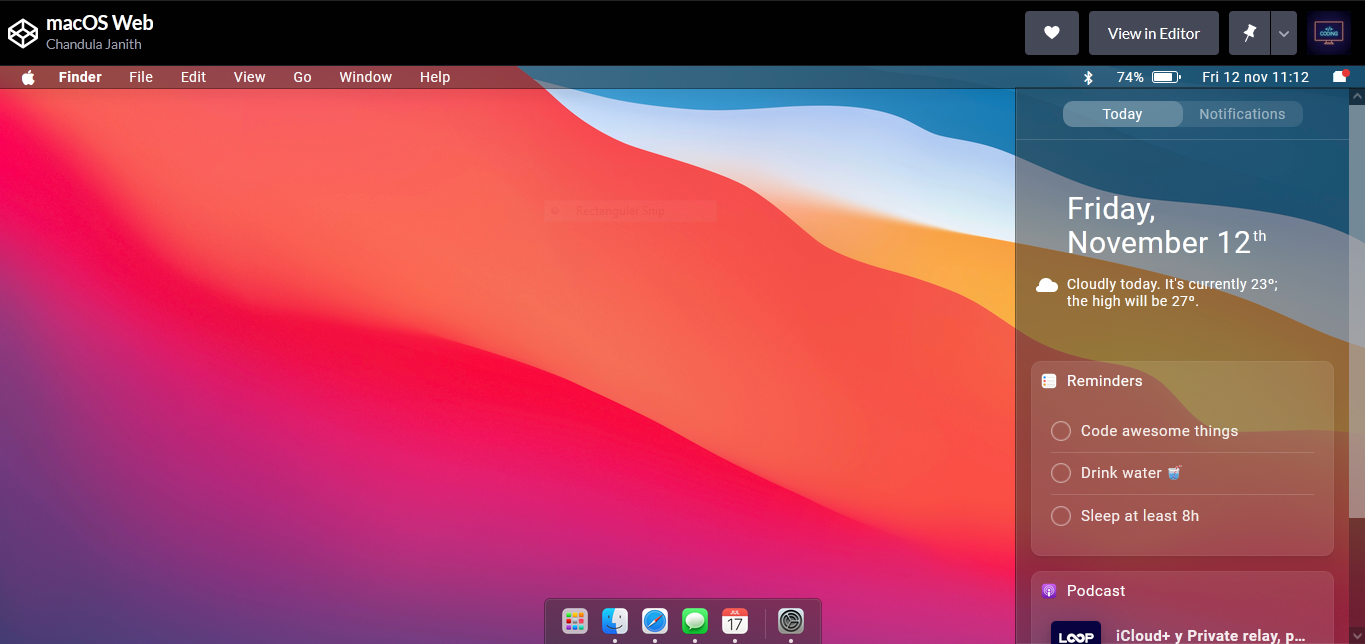Click the "Code awesome things" reminder text
Image resolution: width=1365 pixels, height=644 pixels.
[x=1159, y=431]
